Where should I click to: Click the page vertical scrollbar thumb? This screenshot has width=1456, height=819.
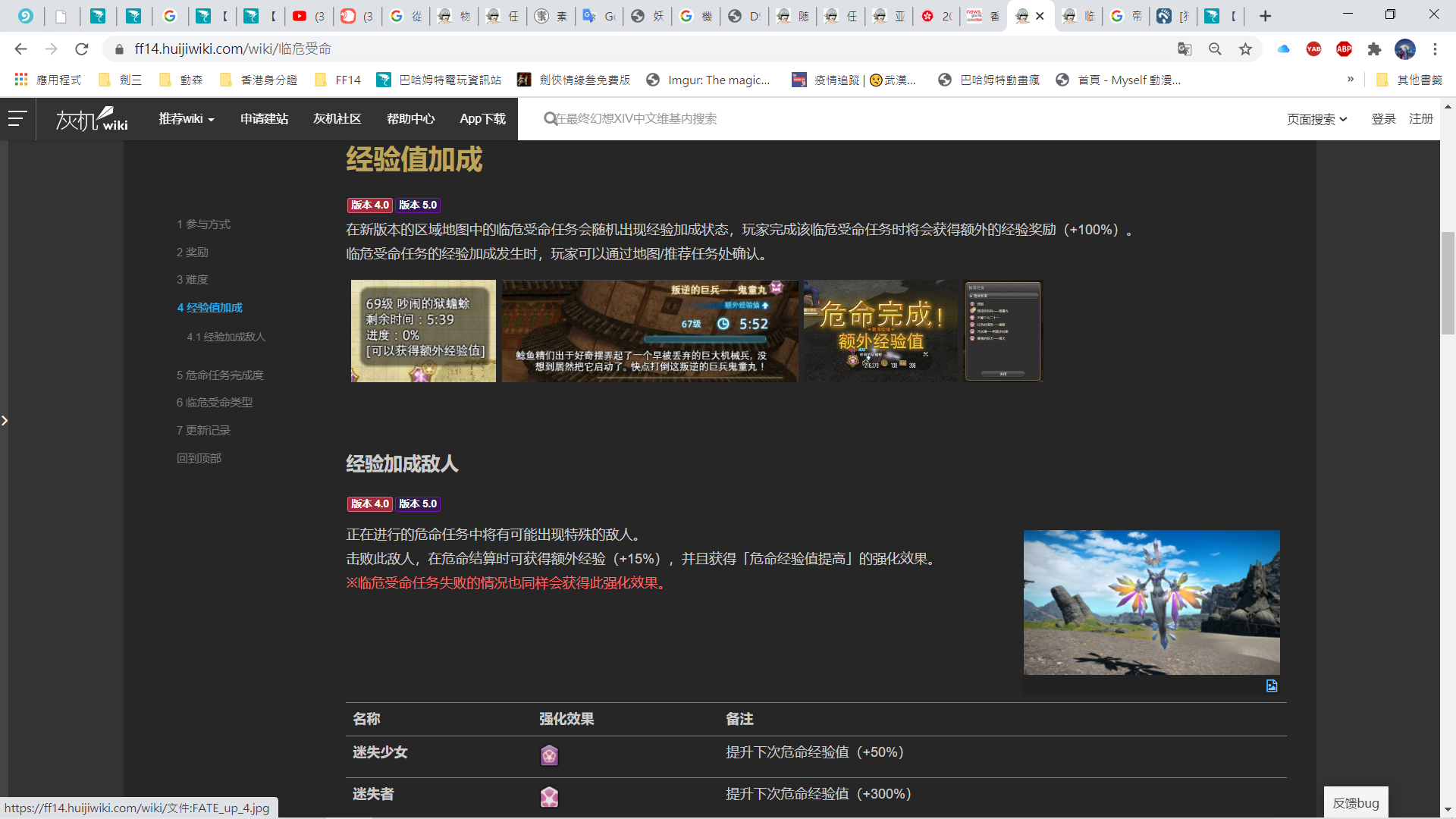pyautogui.click(x=1448, y=283)
